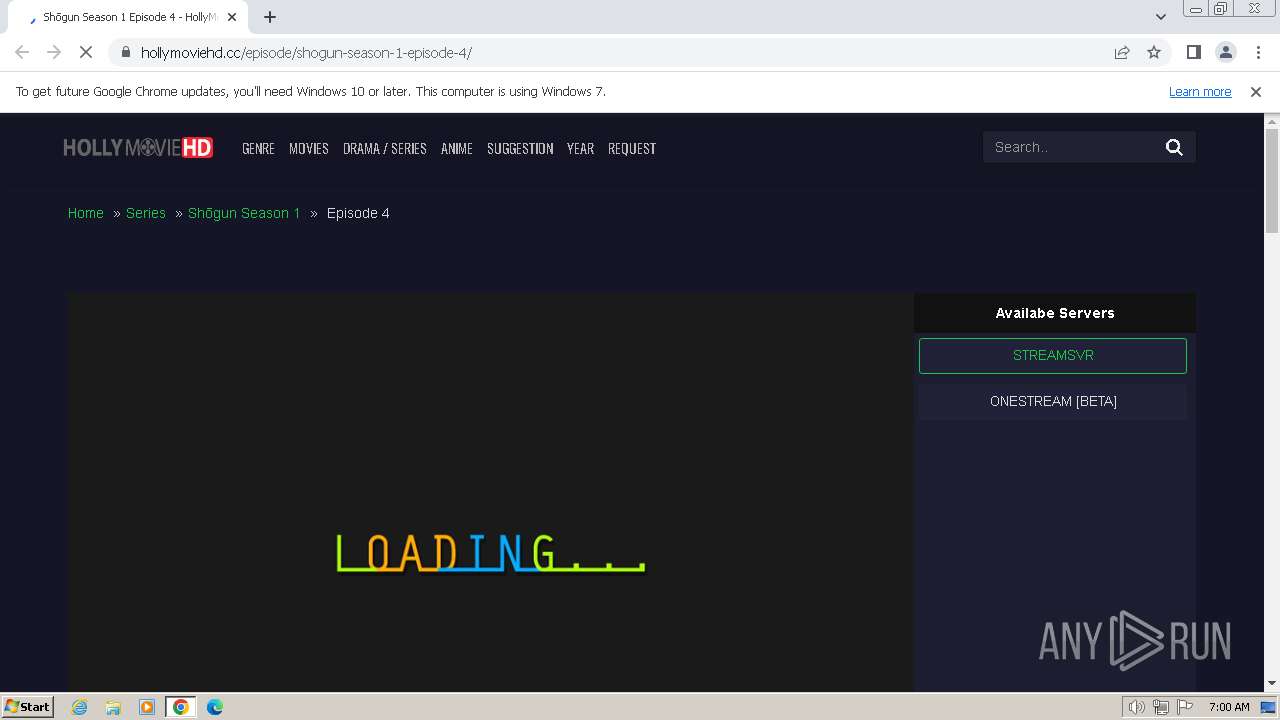Viewport: 1280px width, 720px height.
Task: Open the SUGGESTION menu item
Action: coord(520,148)
